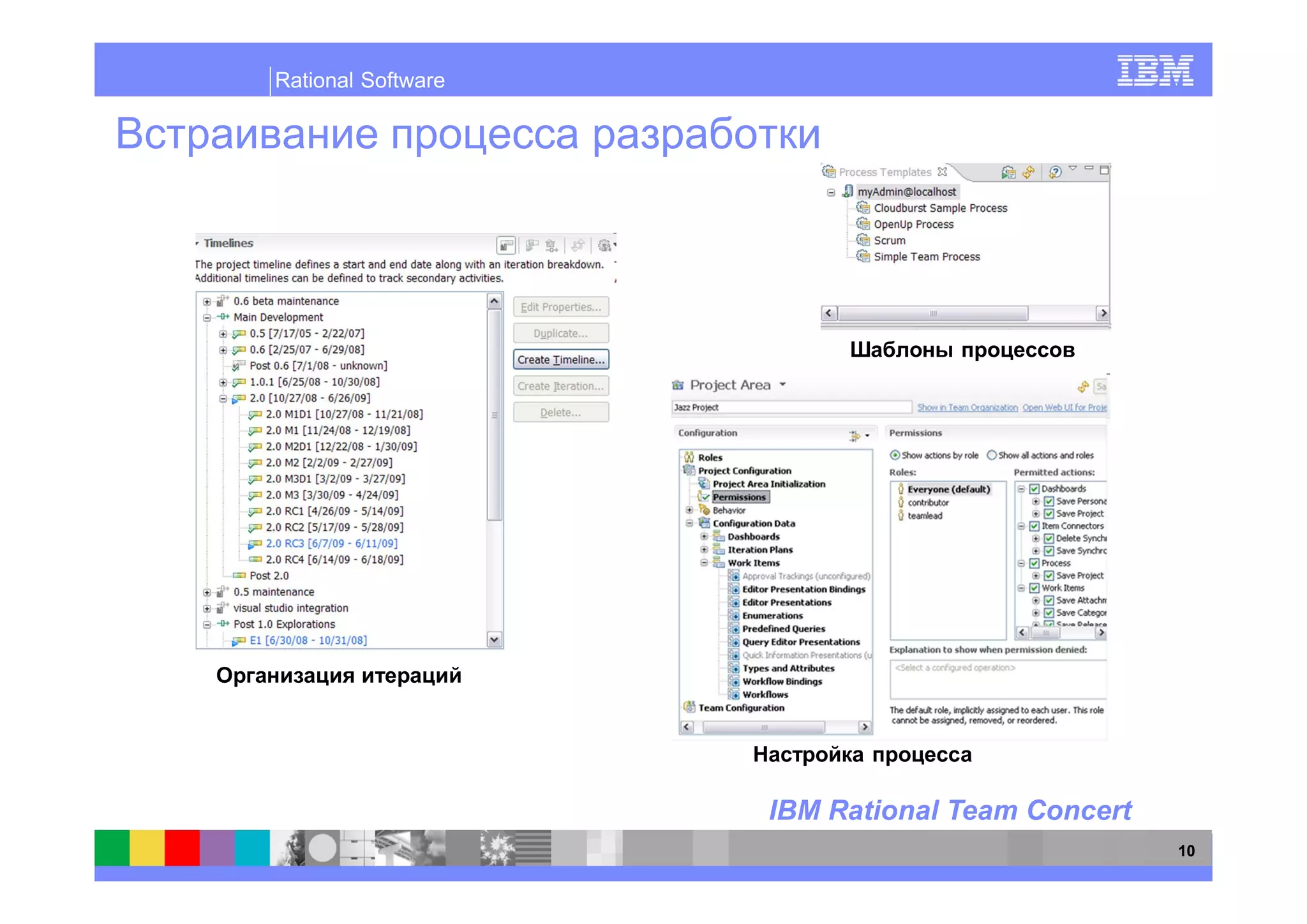
Task: Click Team Configuration icon
Action: 689,707
